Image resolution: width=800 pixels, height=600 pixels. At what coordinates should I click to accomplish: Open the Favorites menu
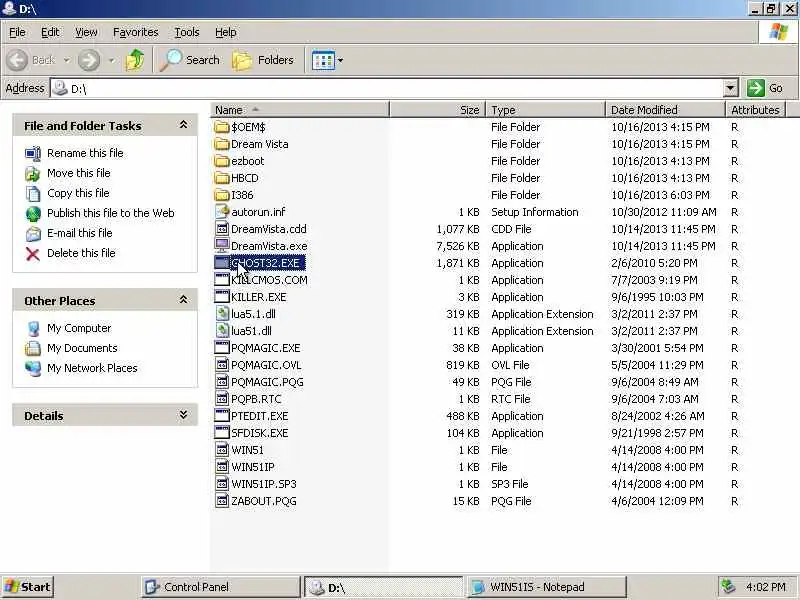135,32
